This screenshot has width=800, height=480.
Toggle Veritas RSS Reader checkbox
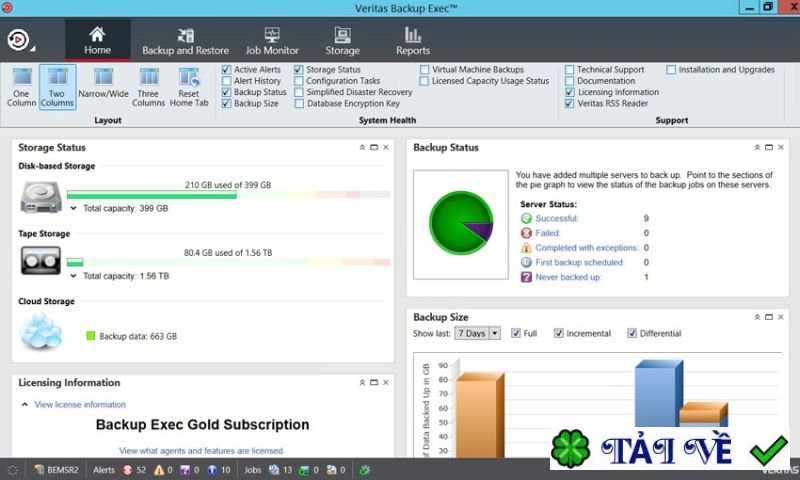click(x=569, y=103)
